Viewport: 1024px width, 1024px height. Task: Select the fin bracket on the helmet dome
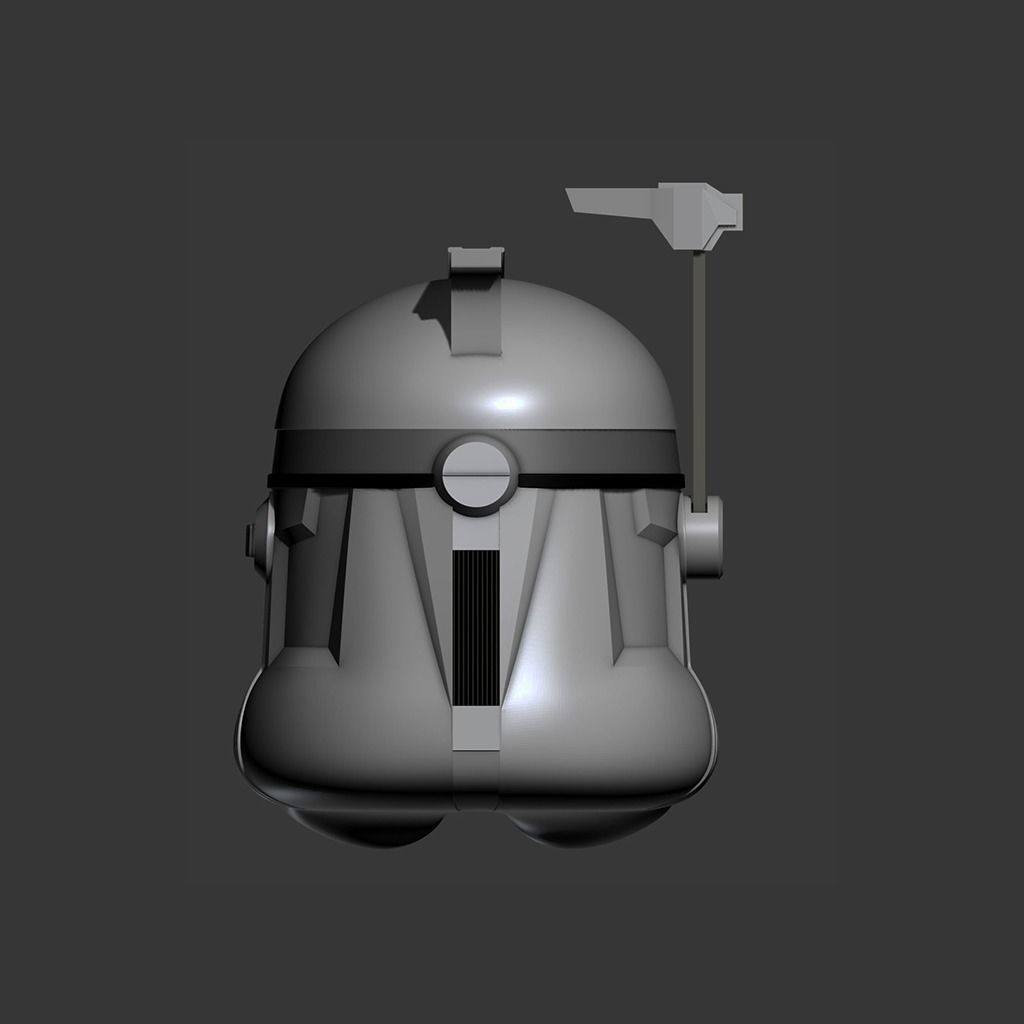point(476,301)
